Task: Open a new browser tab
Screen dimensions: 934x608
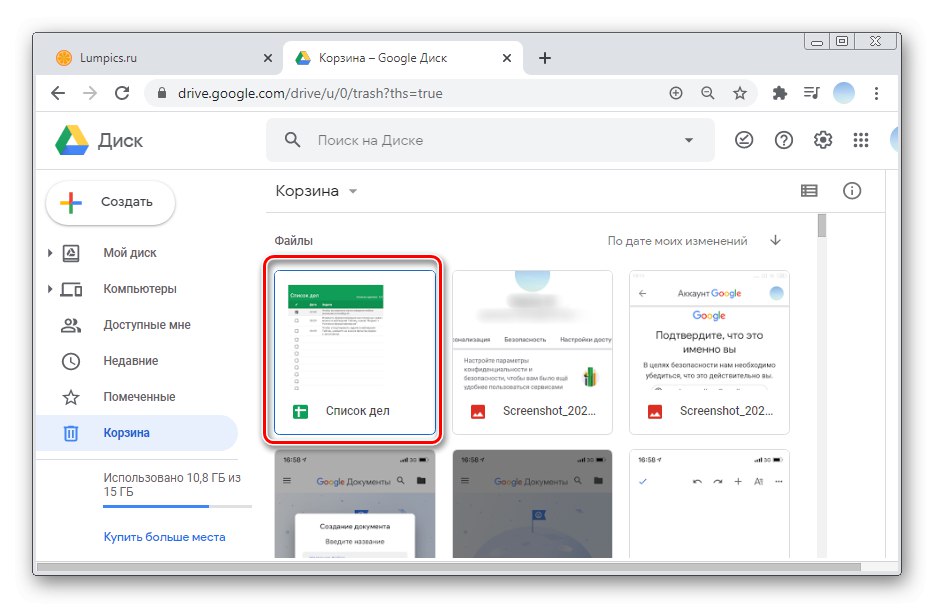Action: tap(544, 58)
